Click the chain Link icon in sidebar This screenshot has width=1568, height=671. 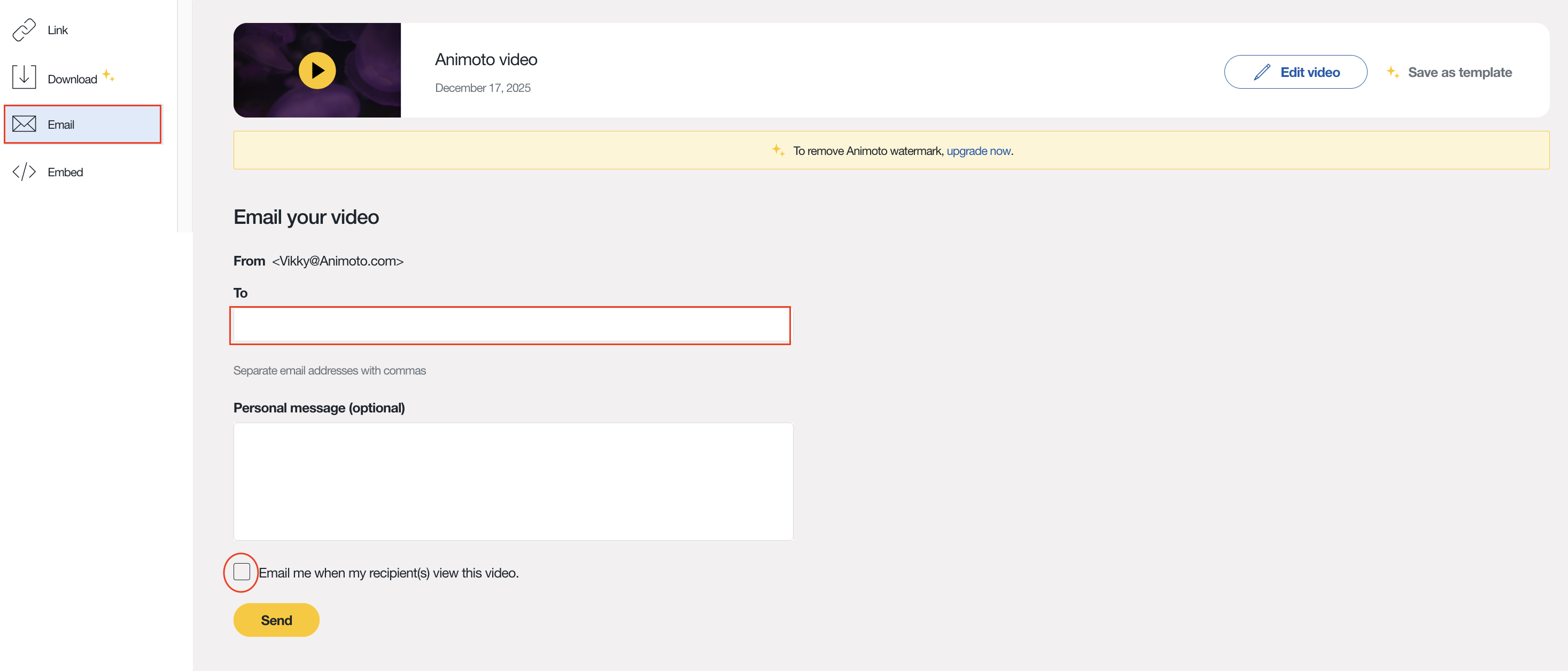25,30
